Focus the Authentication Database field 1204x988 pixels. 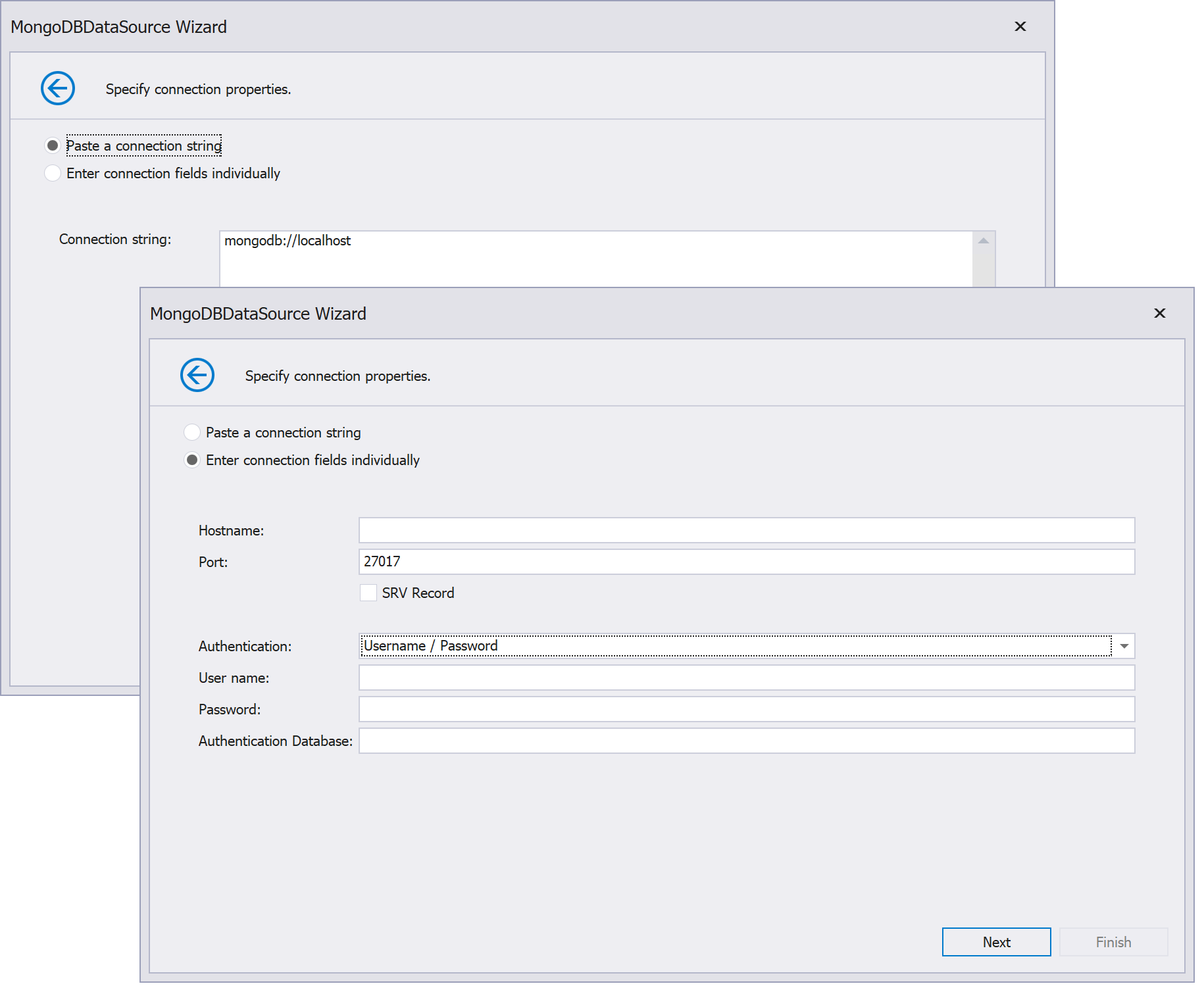click(x=746, y=741)
